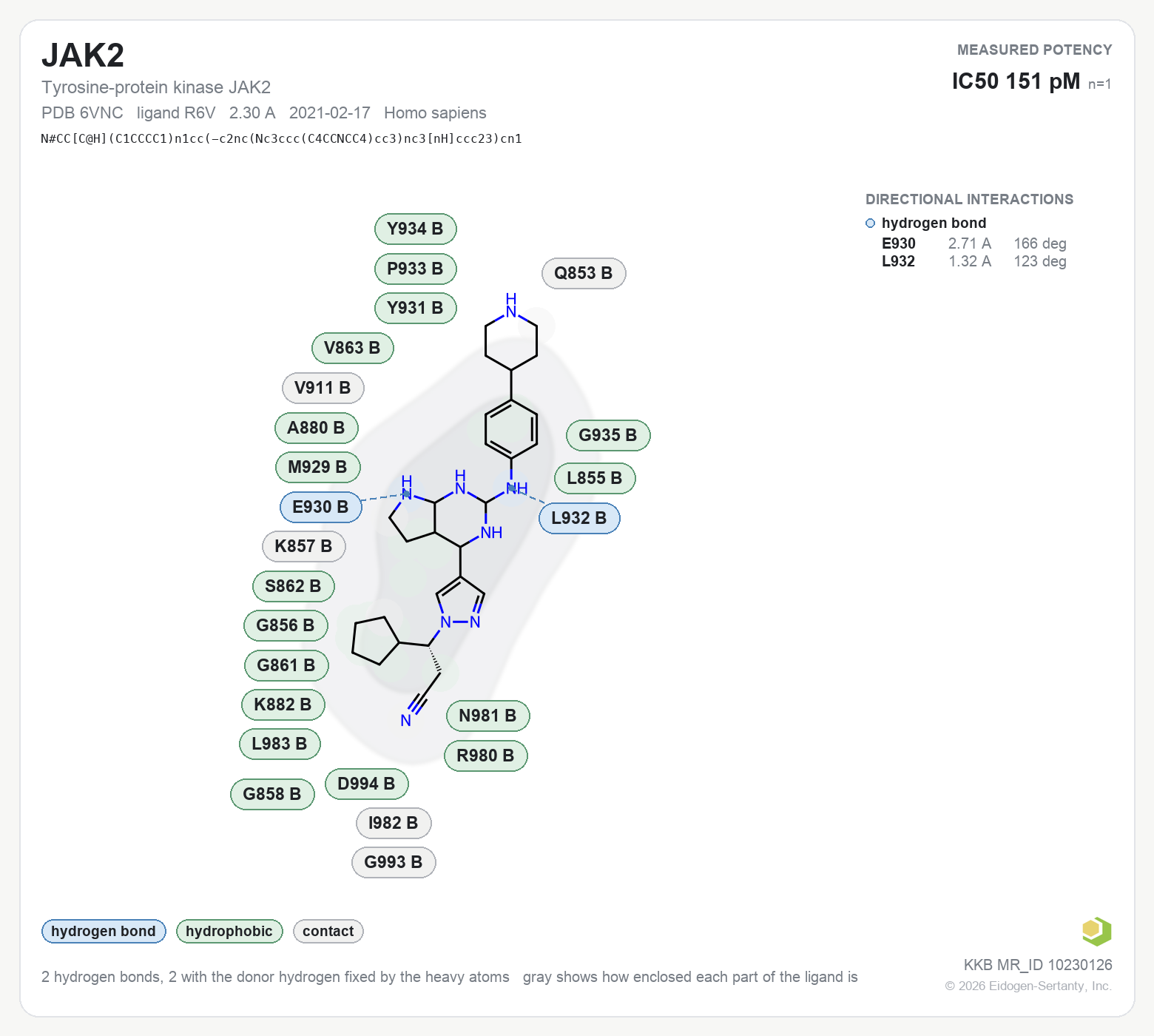This screenshot has height=1036, width=1154.
Task: Click the hydrogen bond legend pill
Action: 104,931
